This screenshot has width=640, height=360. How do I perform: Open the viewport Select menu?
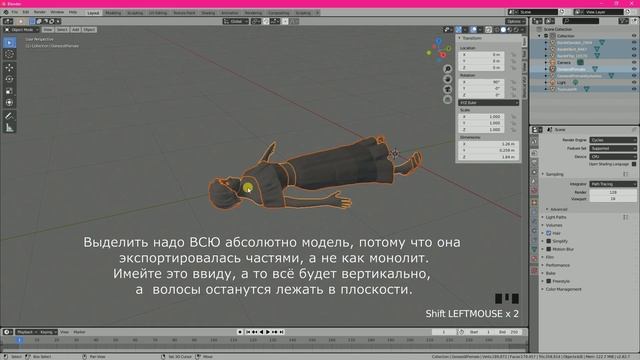click(62, 29)
